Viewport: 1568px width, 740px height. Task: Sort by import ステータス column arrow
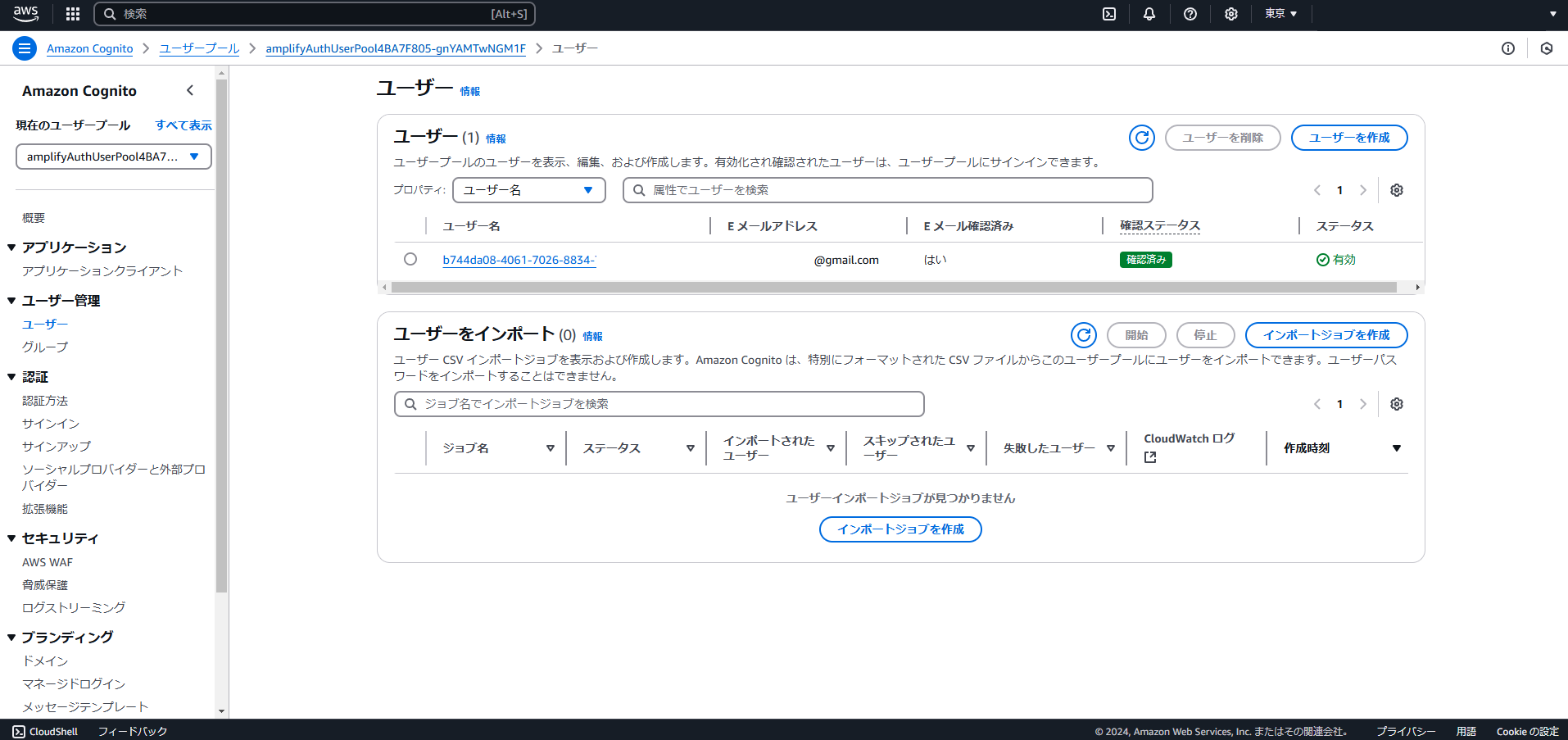click(x=691, y=448)
